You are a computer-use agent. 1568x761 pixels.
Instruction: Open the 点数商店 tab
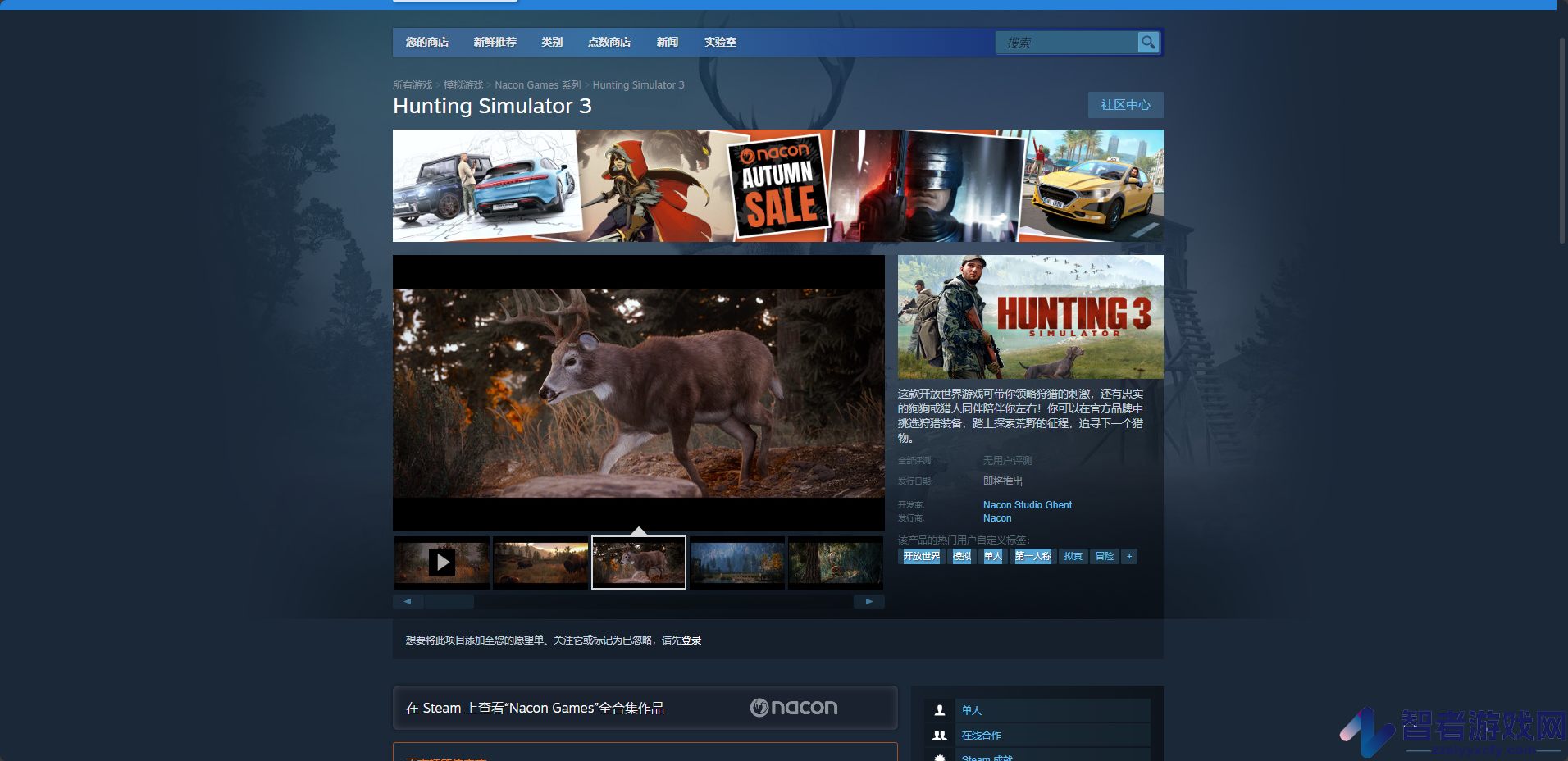(609, 43)
